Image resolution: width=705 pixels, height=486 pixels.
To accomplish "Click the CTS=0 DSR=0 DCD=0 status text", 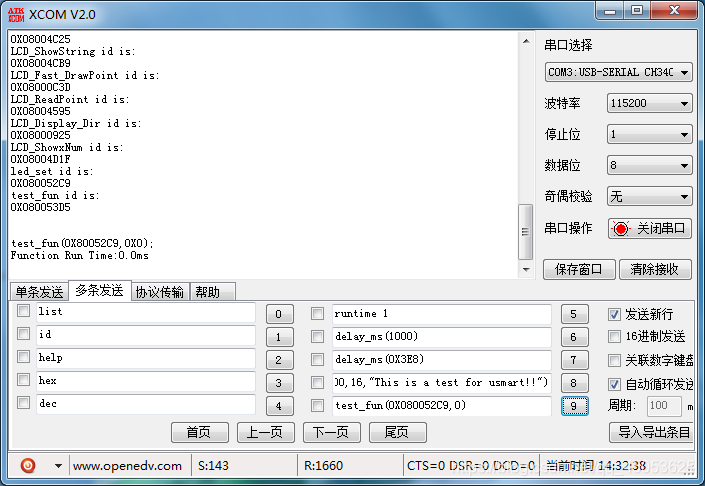I will 471,466.
